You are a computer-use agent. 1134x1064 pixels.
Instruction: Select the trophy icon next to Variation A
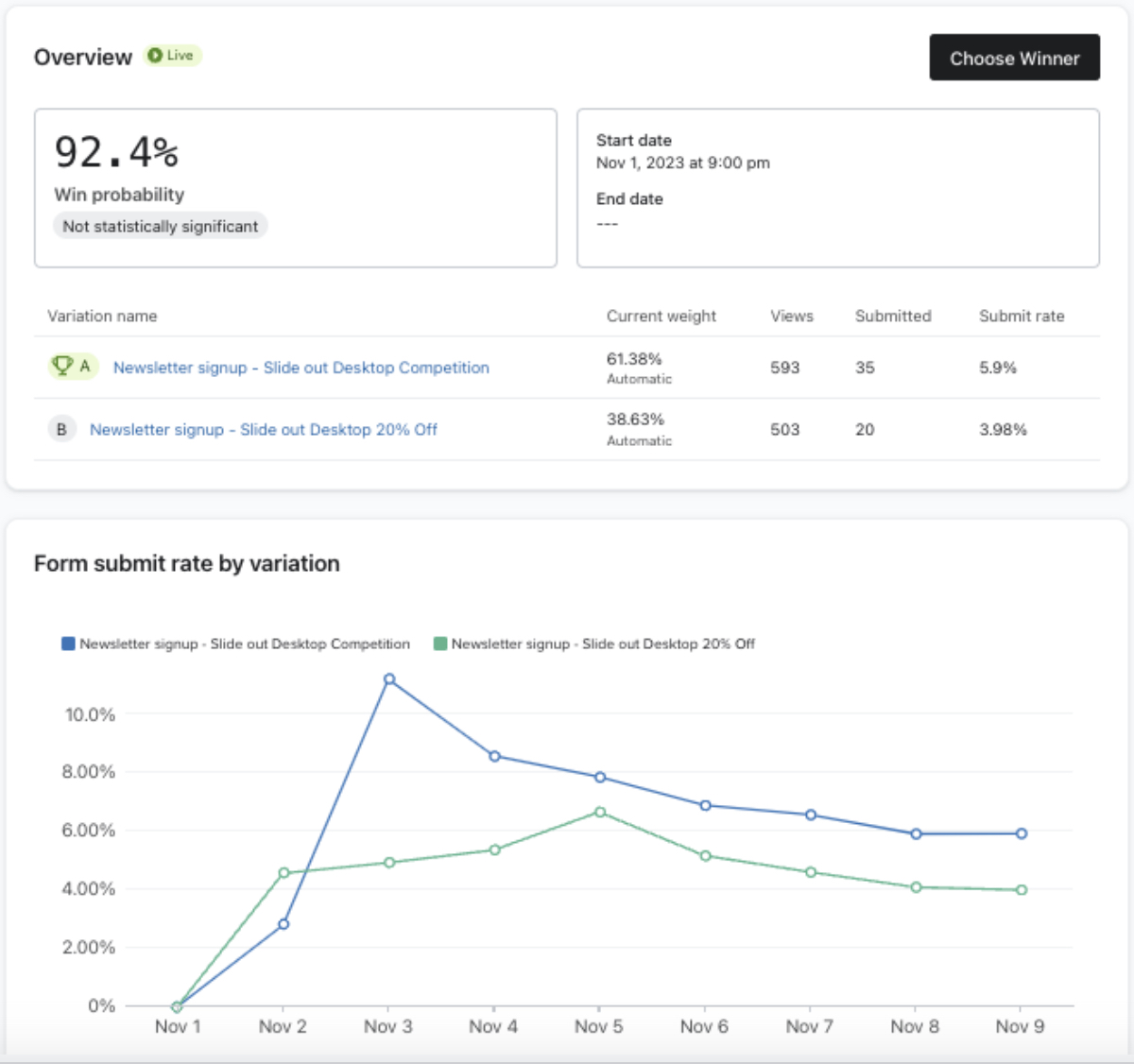[x=62, y=363]
